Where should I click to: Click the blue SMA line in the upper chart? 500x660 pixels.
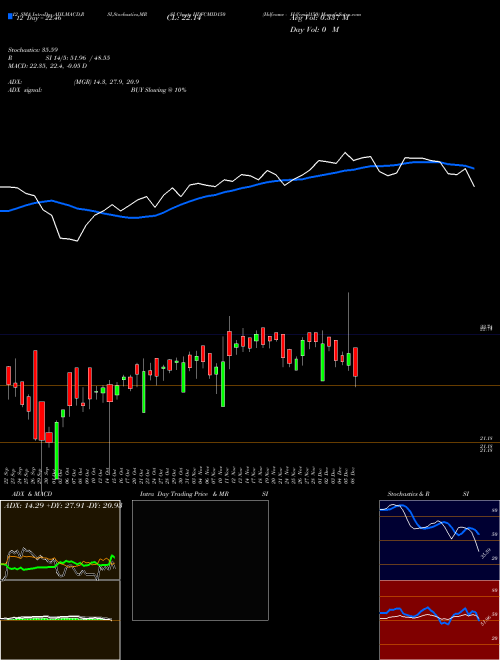[237, 189]
